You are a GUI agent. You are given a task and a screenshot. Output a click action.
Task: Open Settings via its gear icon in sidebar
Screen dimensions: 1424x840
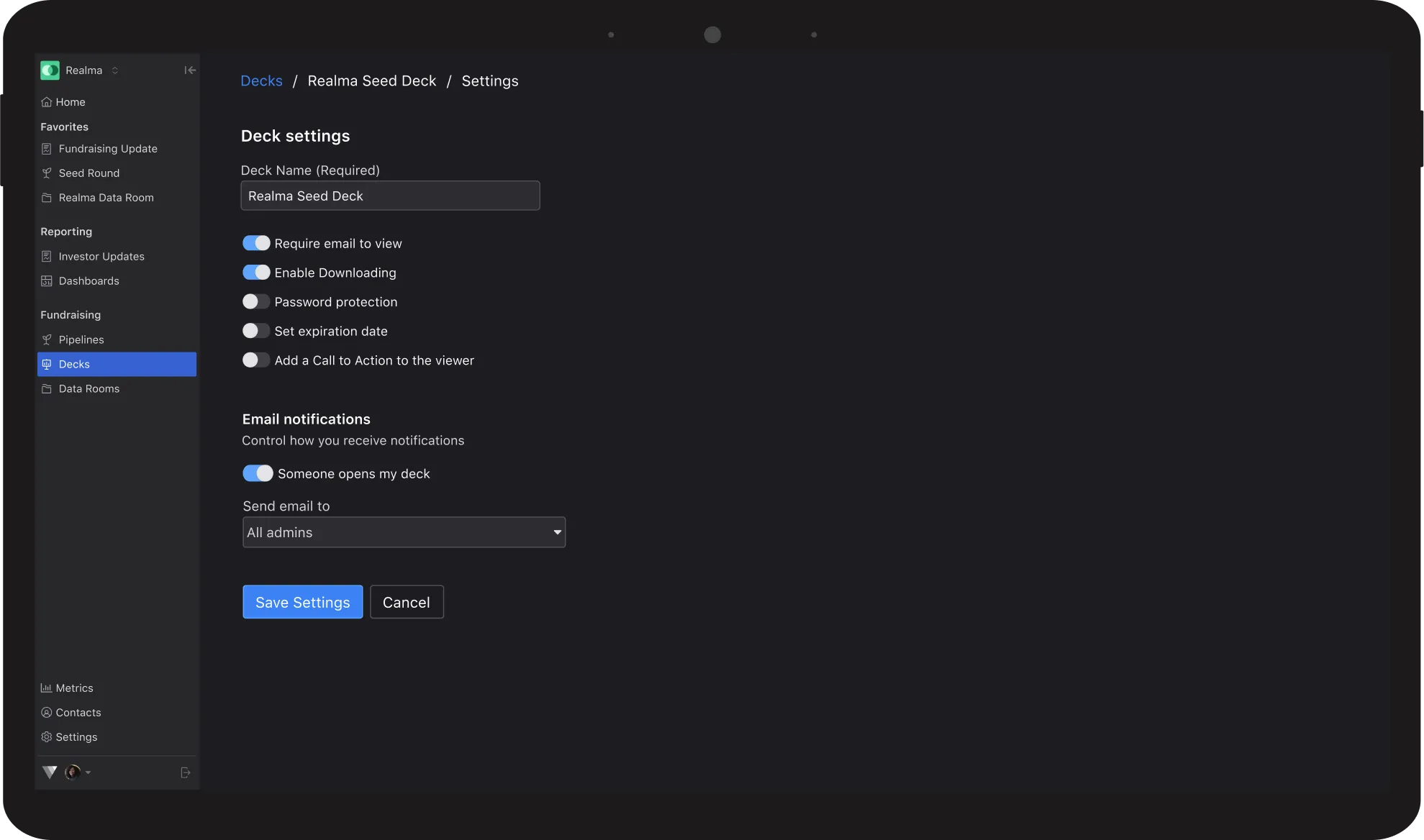tap(46, 737)
